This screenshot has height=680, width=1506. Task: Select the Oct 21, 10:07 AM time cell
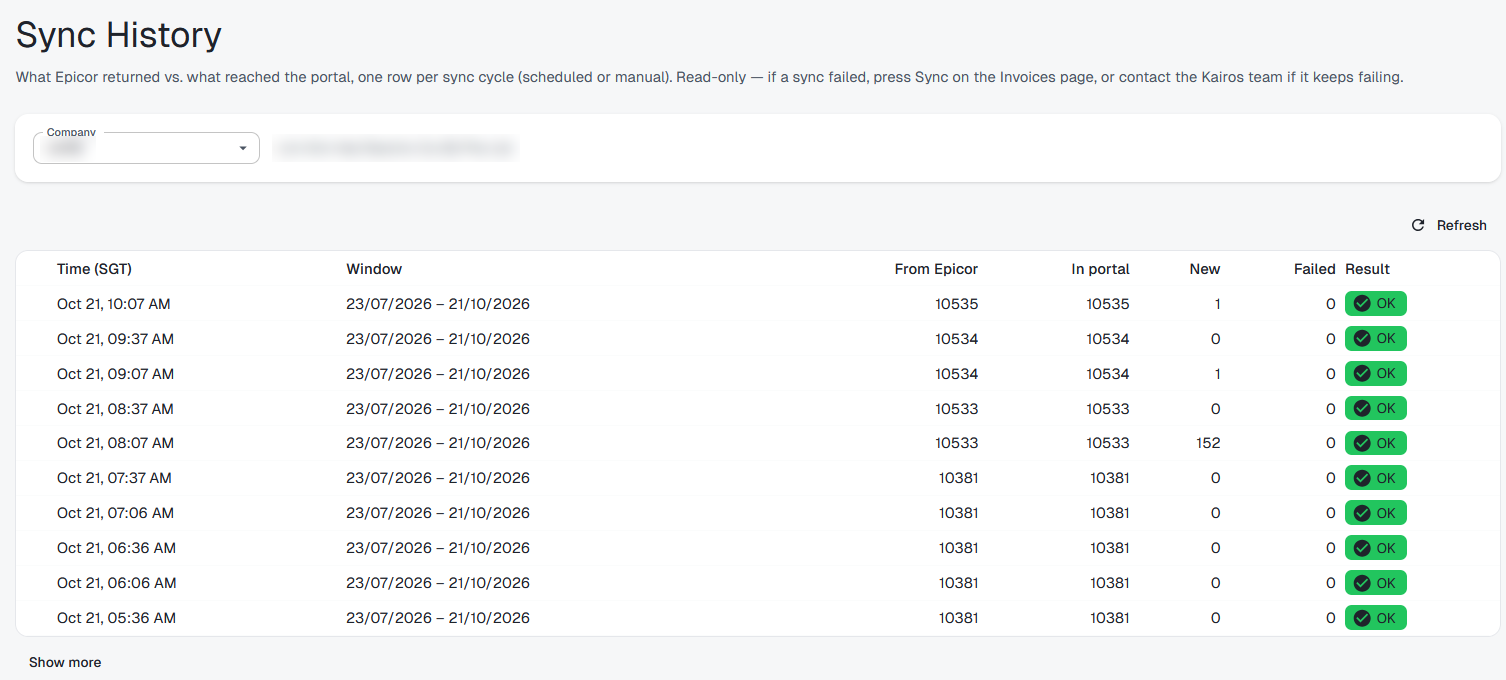tap(115, 304)
